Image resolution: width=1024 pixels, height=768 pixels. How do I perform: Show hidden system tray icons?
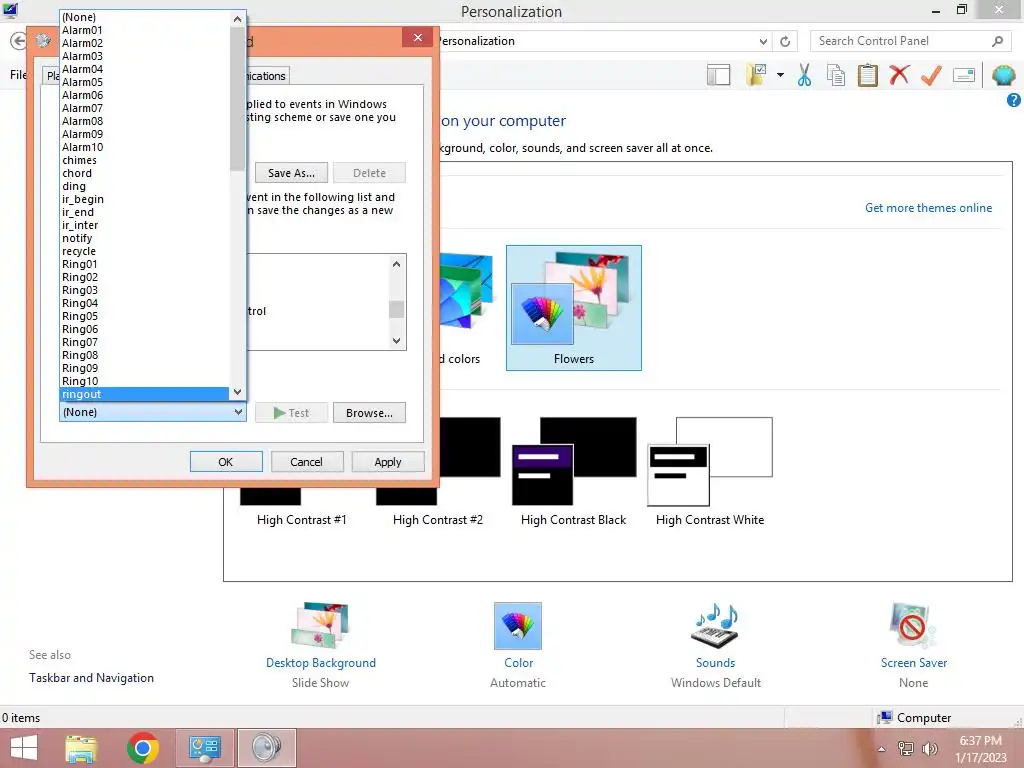click(x=882, y=749)
